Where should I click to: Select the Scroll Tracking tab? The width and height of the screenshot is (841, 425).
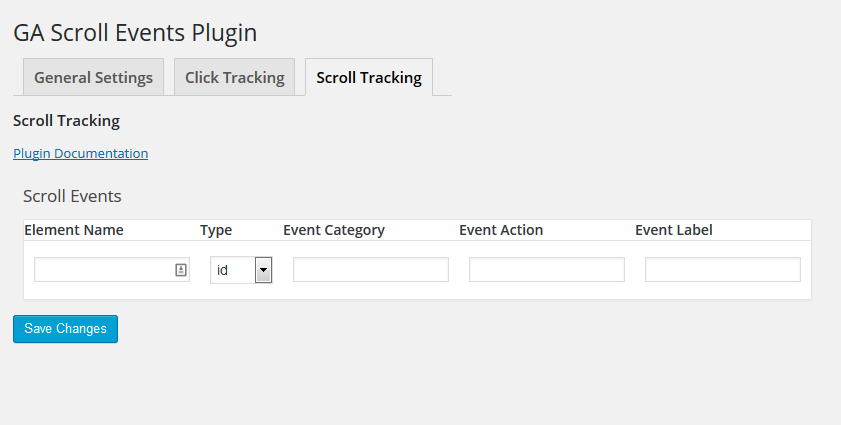[x=369, y=77]
